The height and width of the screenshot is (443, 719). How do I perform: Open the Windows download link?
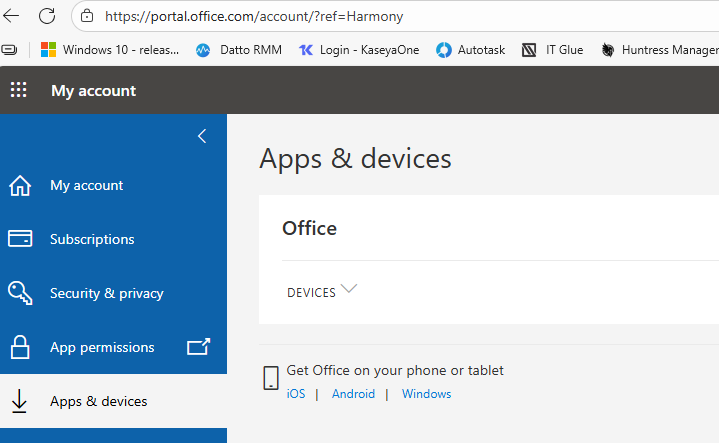pyautogui.click(x=426, y=394)
